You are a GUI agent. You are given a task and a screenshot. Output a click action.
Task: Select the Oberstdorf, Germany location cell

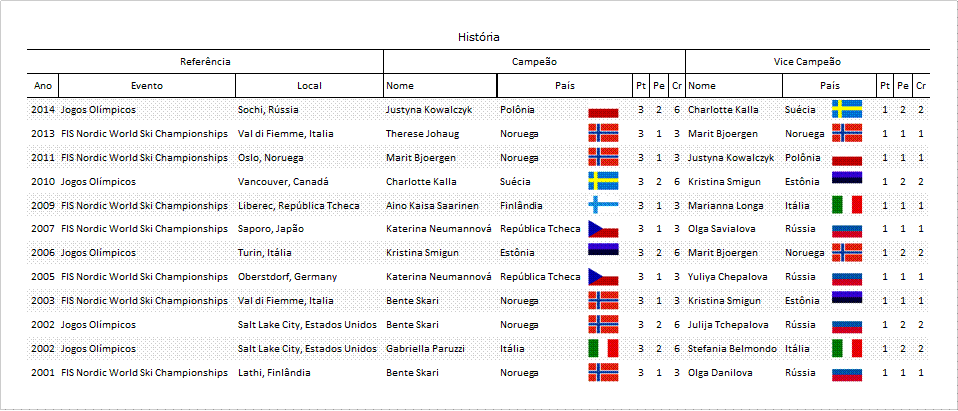click(287, 277)
